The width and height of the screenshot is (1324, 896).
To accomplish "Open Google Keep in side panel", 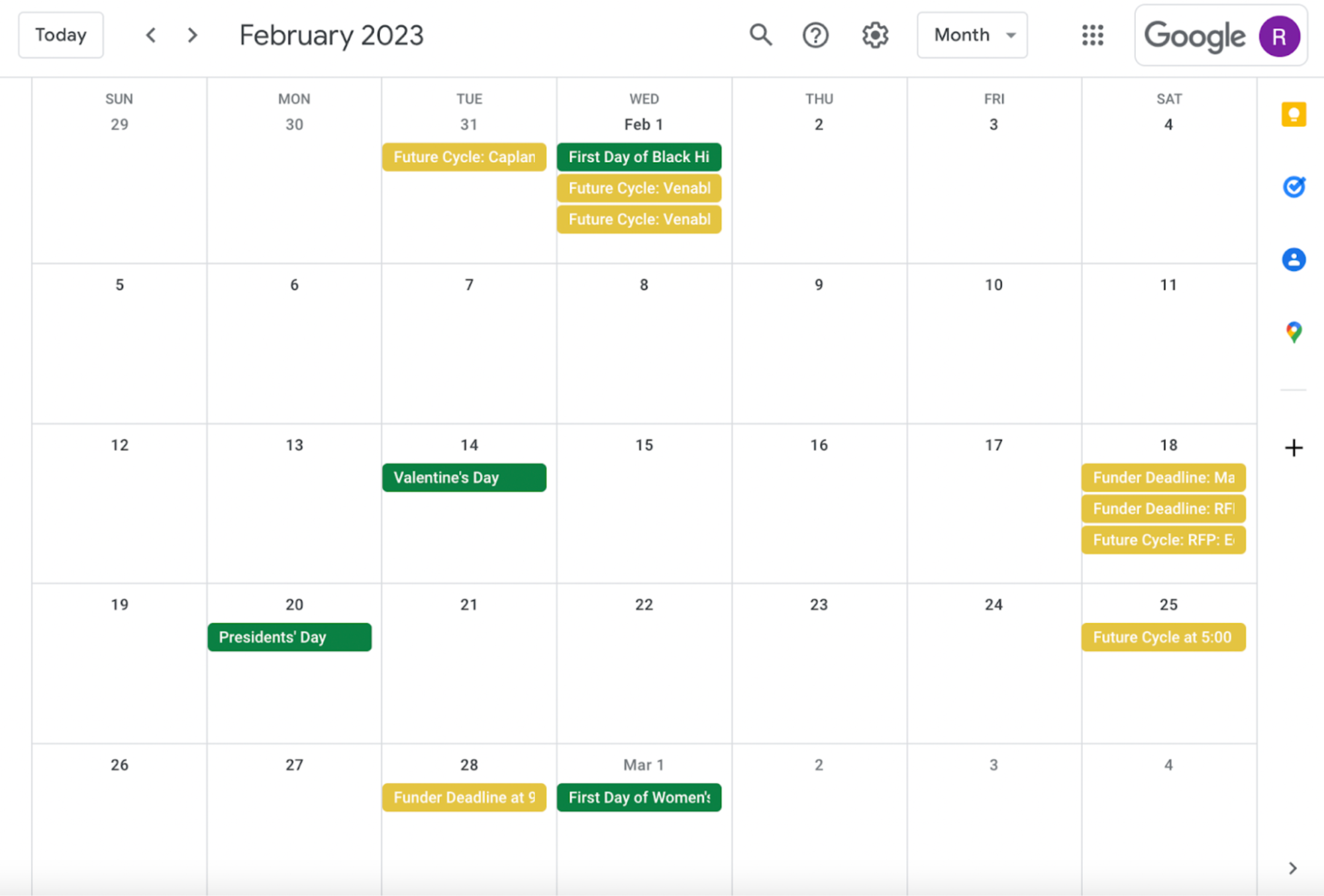I will click(1293, 115).
